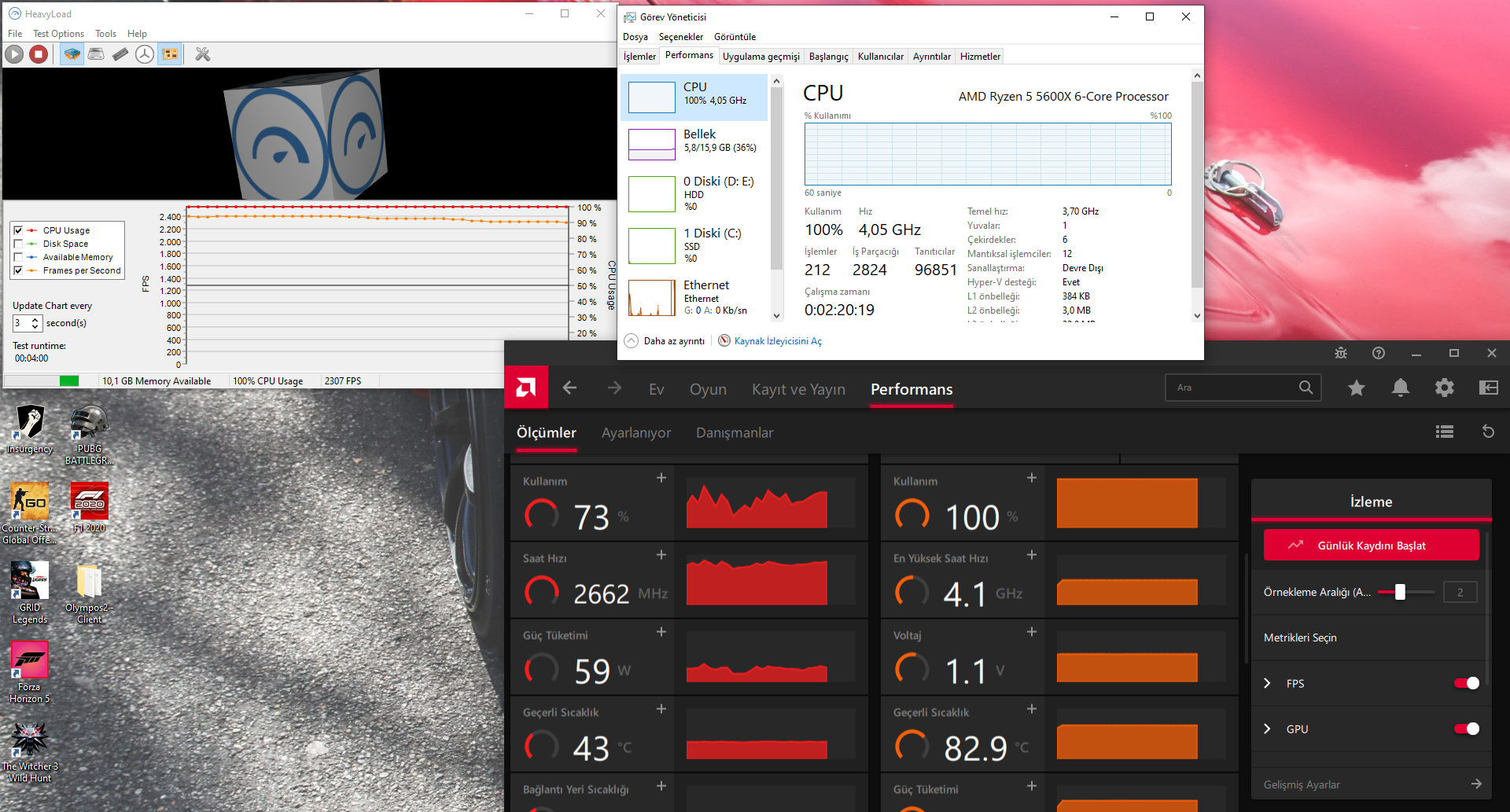The image size is (1510, 812).
Task: Add GPU Güç Tüketimi 59 W metric plus icon
Action: pyautogui.click(x=661, y=632)
